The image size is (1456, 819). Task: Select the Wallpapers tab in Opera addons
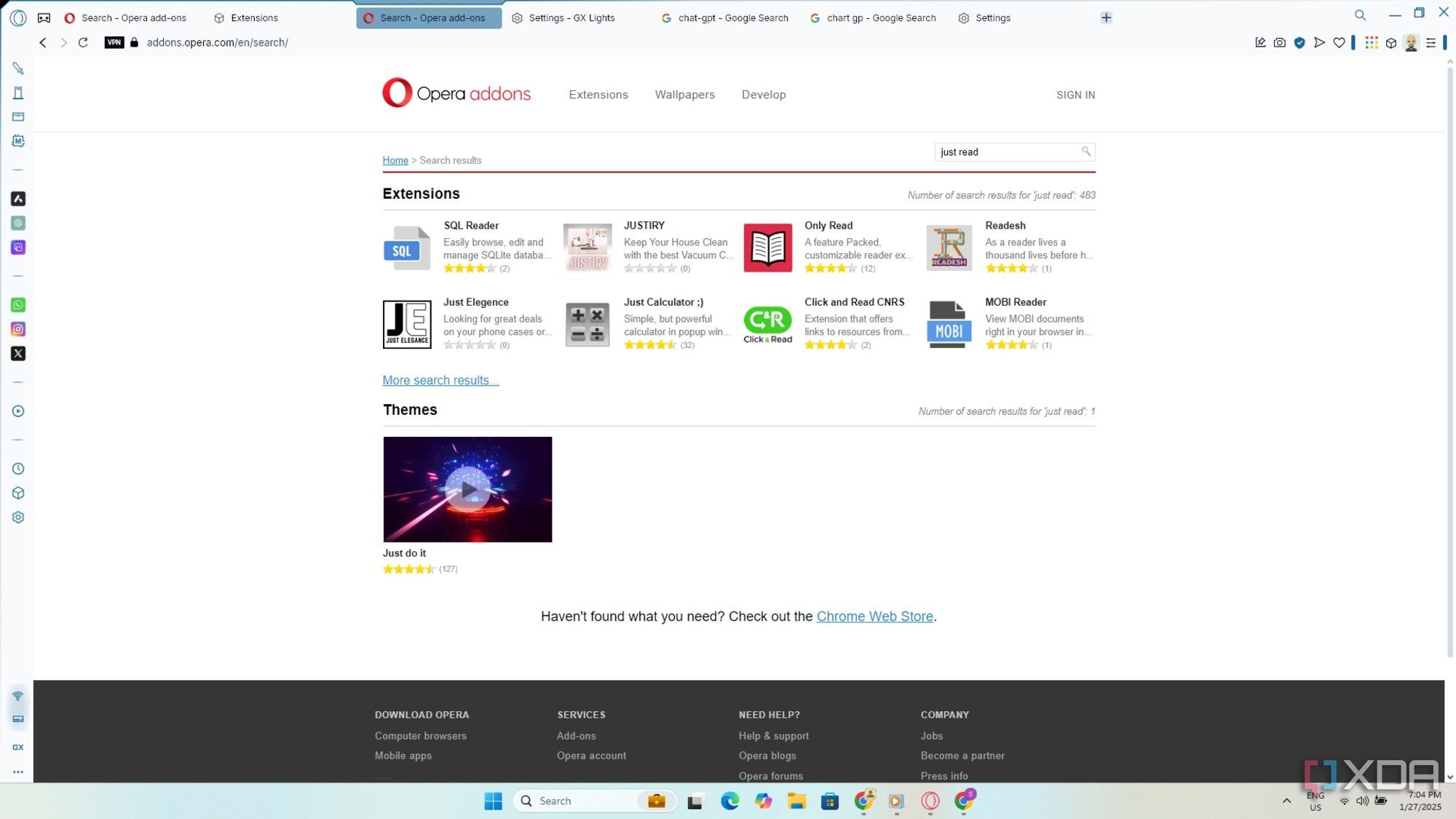[x=685, y=94]
